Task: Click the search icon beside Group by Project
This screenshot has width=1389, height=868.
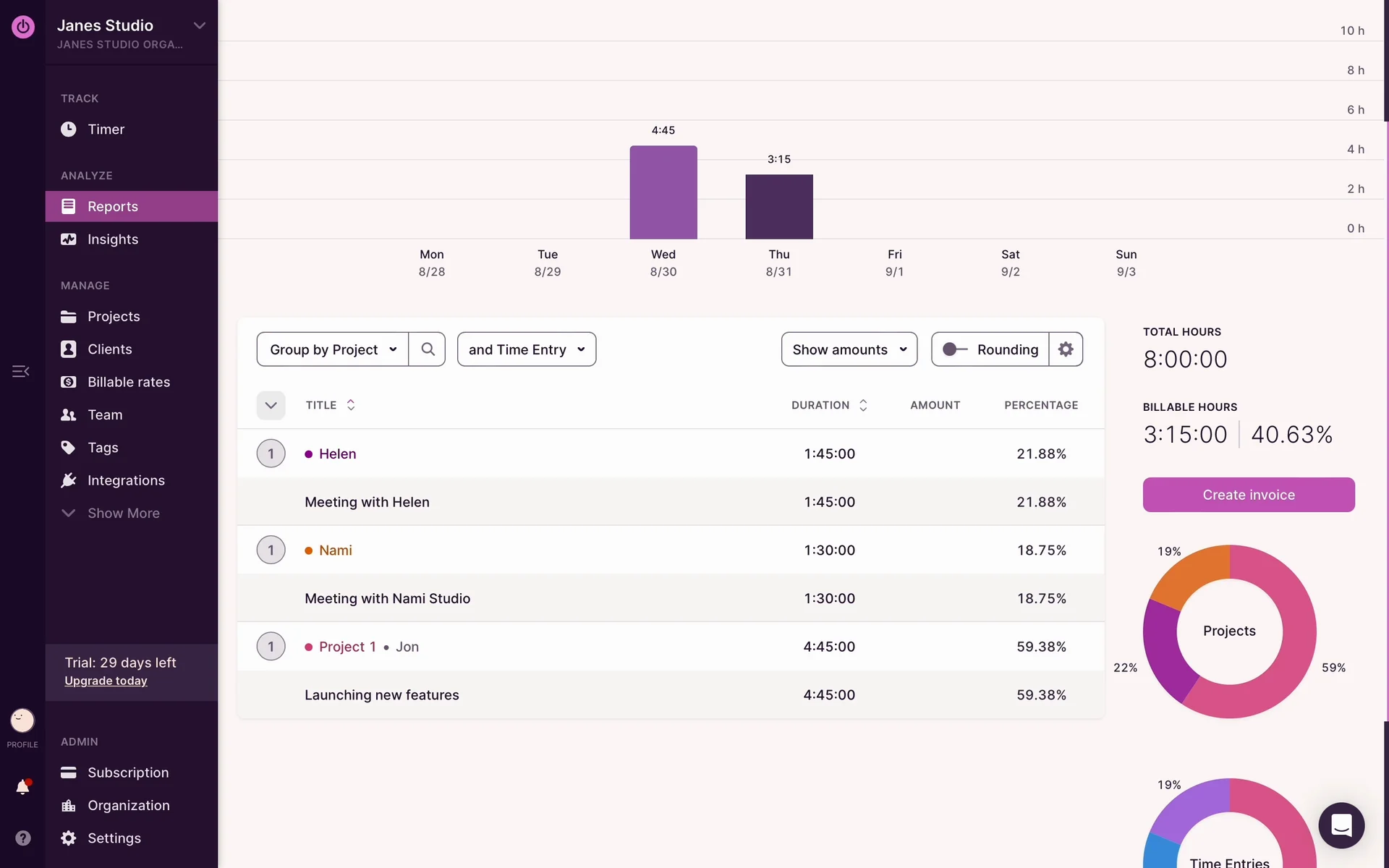Action: (428, 349)
